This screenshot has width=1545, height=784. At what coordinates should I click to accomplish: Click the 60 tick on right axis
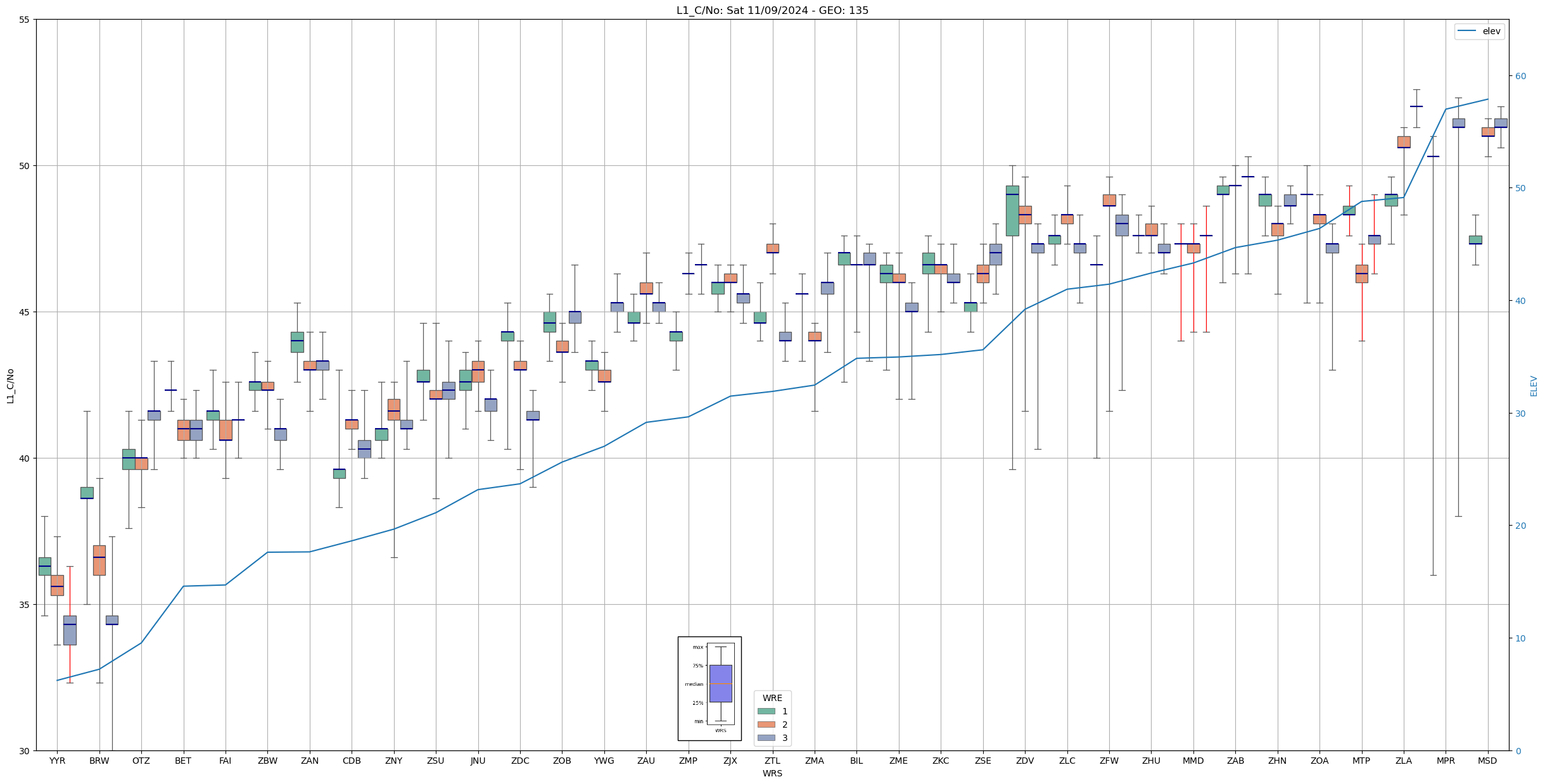(x=1520, y=76)
